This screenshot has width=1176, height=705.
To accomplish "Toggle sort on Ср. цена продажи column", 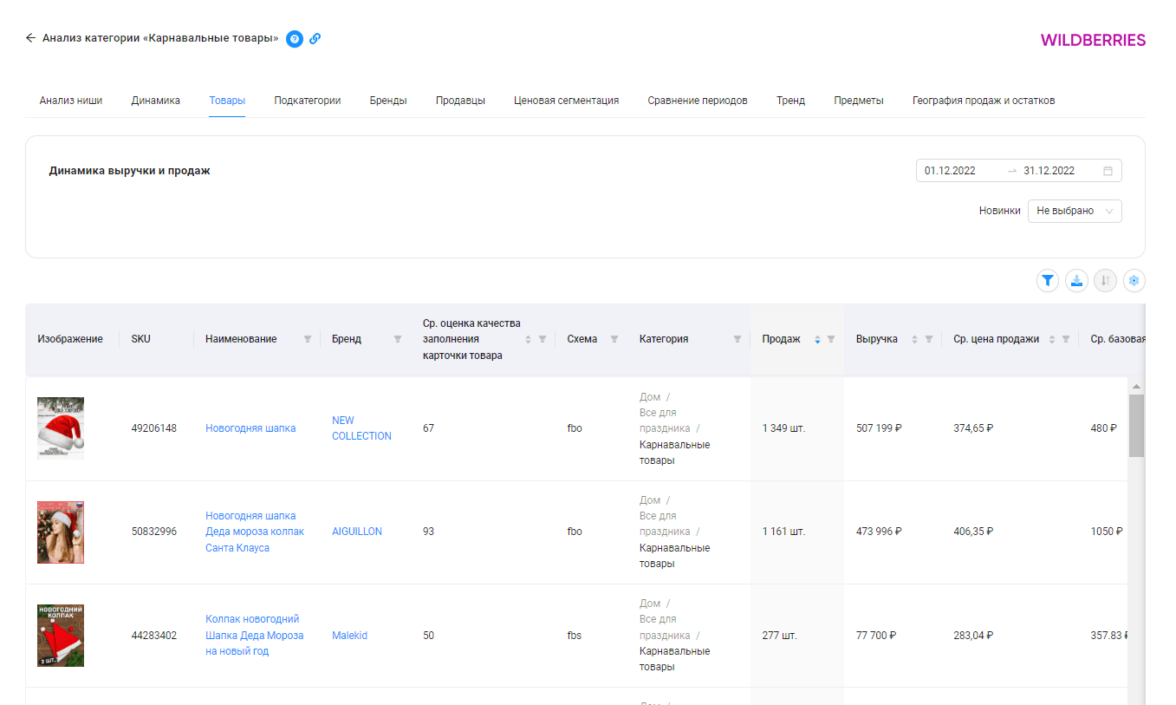I will pos(1052,339).
